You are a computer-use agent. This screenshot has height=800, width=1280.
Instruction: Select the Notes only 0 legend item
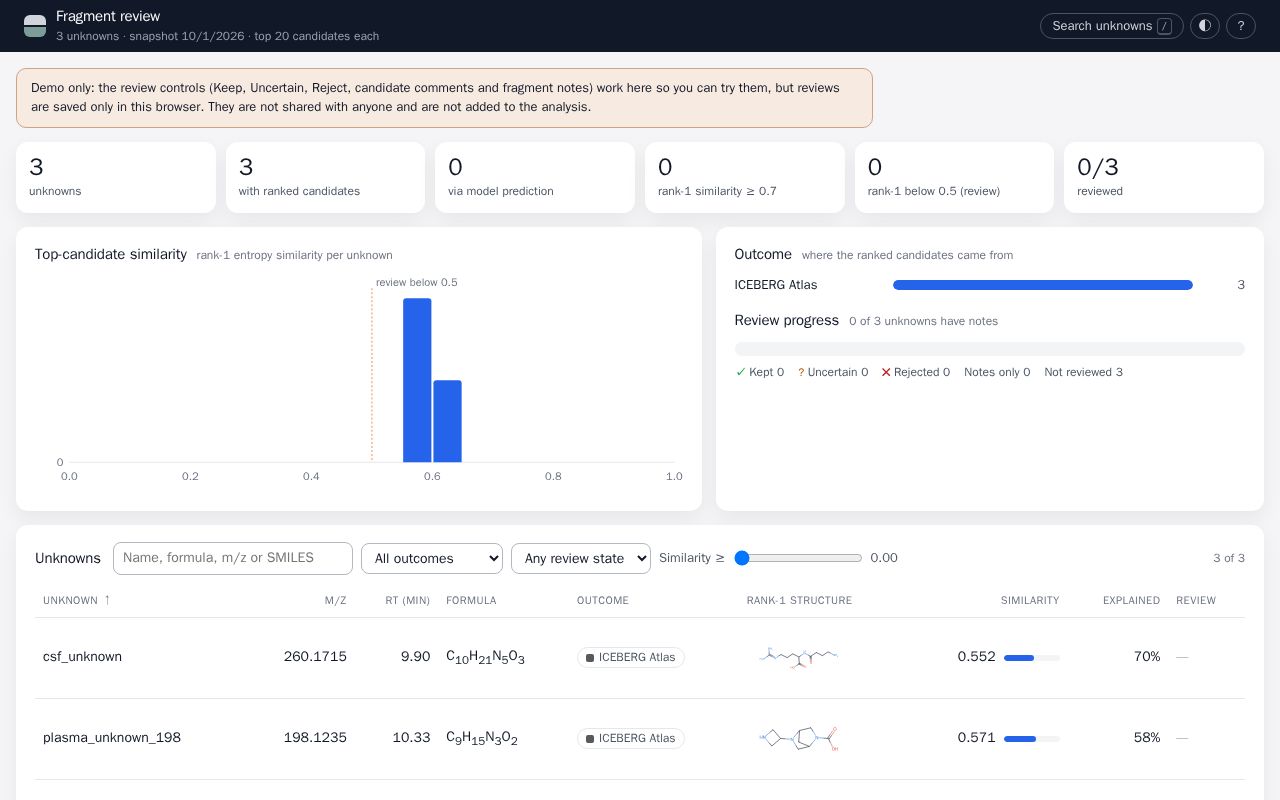coord(997,372)
